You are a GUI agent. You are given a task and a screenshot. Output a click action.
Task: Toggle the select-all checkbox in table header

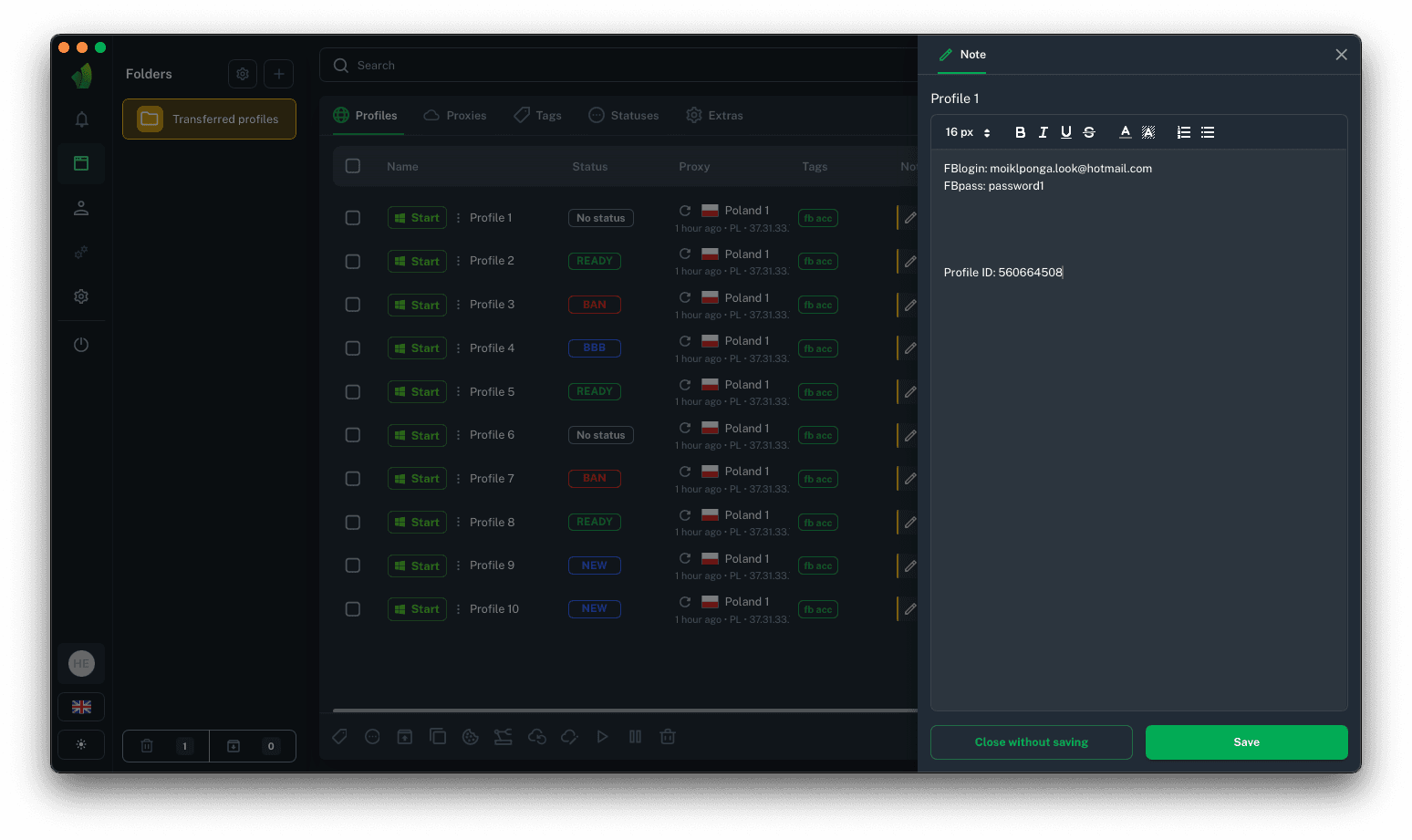click(353, 166)
